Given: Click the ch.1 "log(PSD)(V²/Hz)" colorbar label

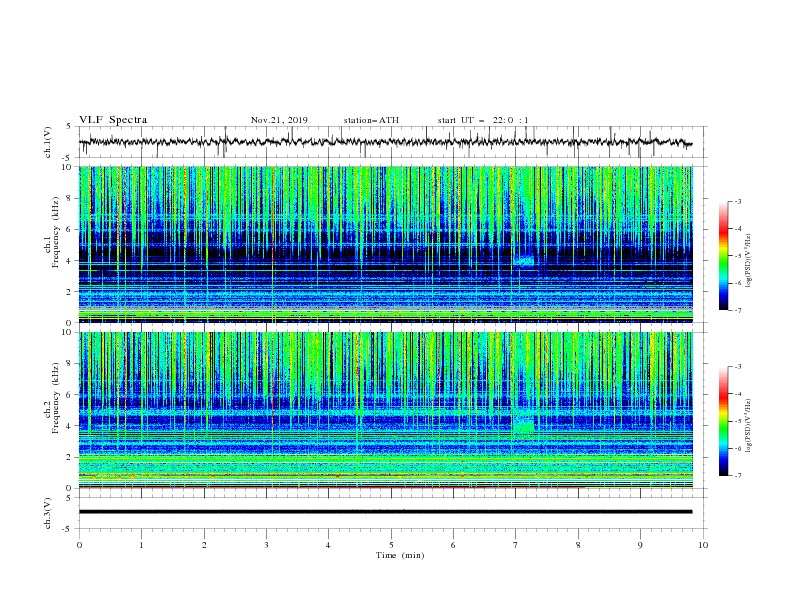Looking at the screenshot, I should coord(749,261).
